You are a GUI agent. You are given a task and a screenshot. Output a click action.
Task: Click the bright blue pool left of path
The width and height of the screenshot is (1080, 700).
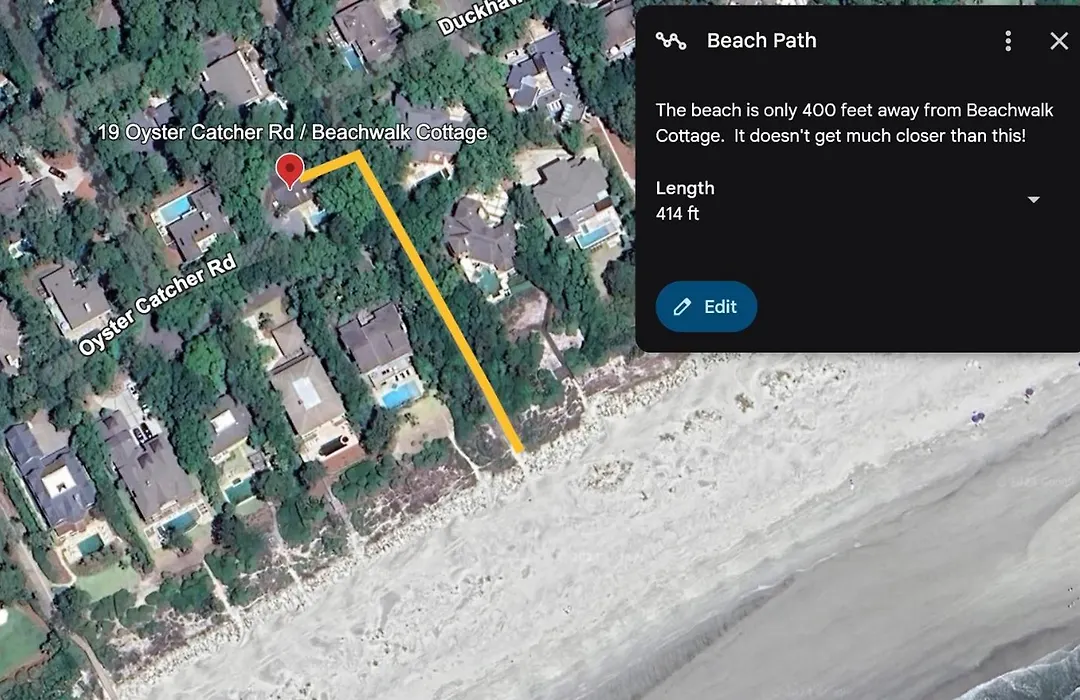tap(399, 395)
